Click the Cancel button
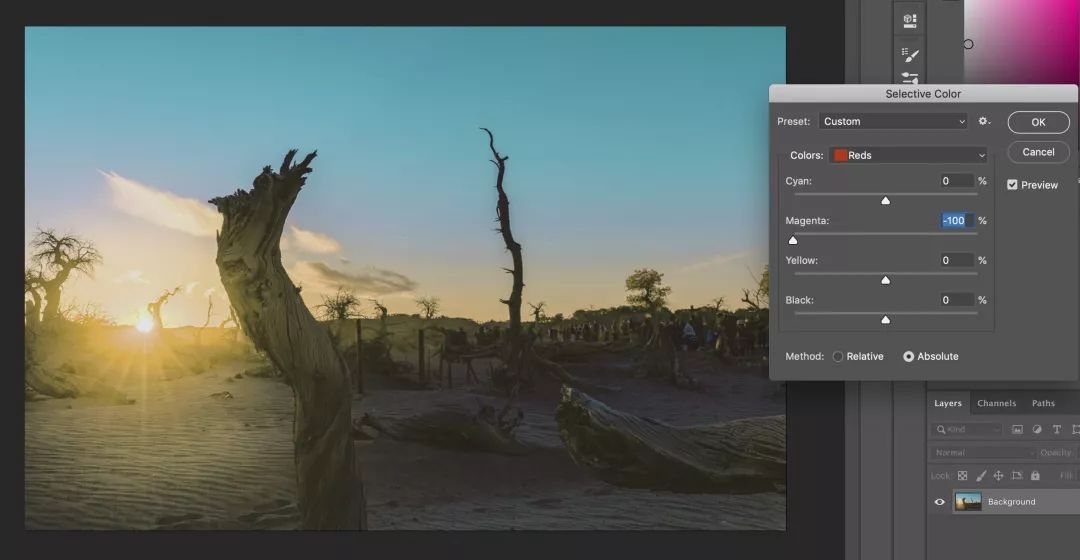This screenshot has height=560, width=1080. (x=1038, y=152)
